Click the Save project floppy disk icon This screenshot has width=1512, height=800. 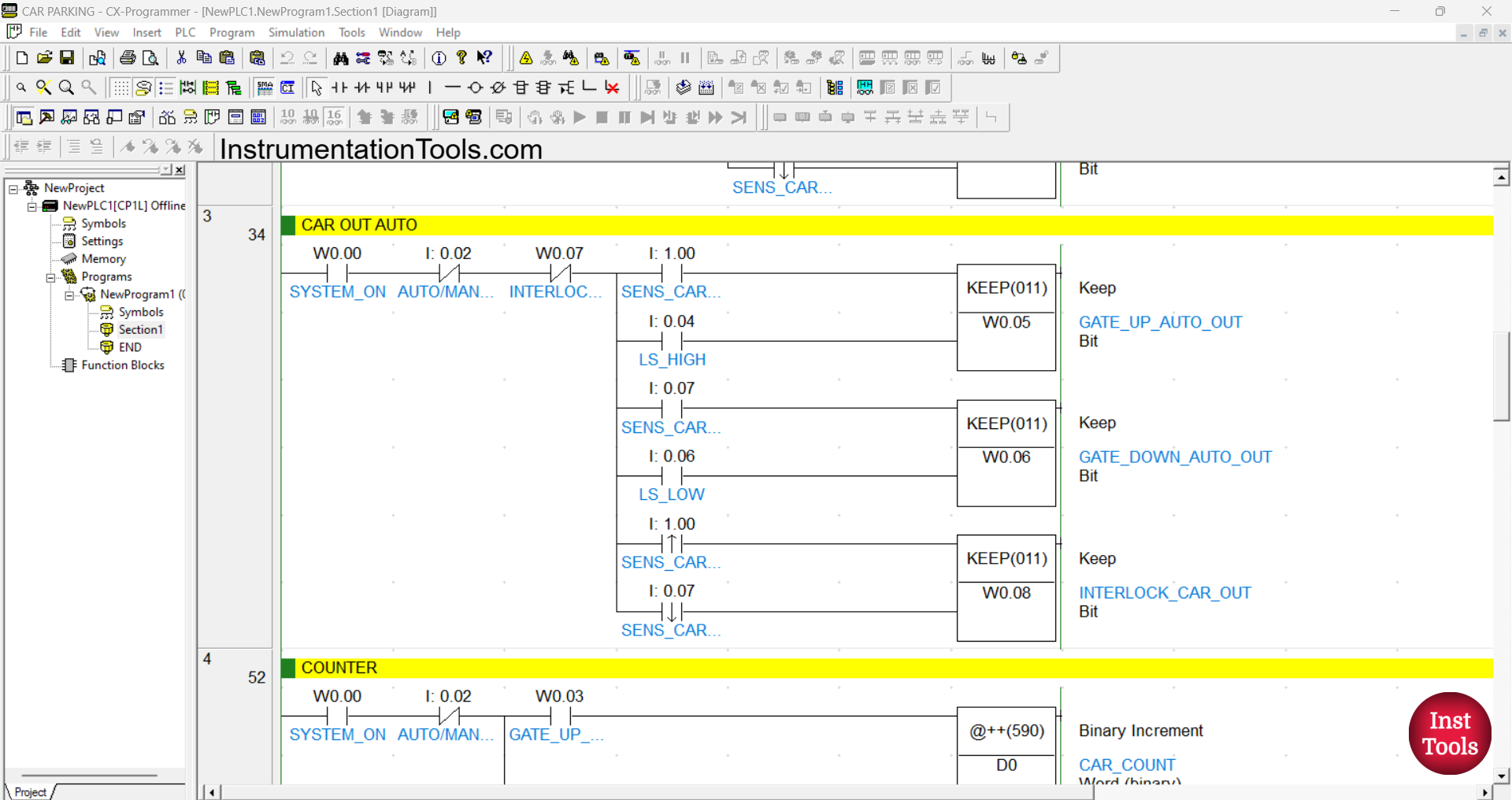tap(67, 58)
